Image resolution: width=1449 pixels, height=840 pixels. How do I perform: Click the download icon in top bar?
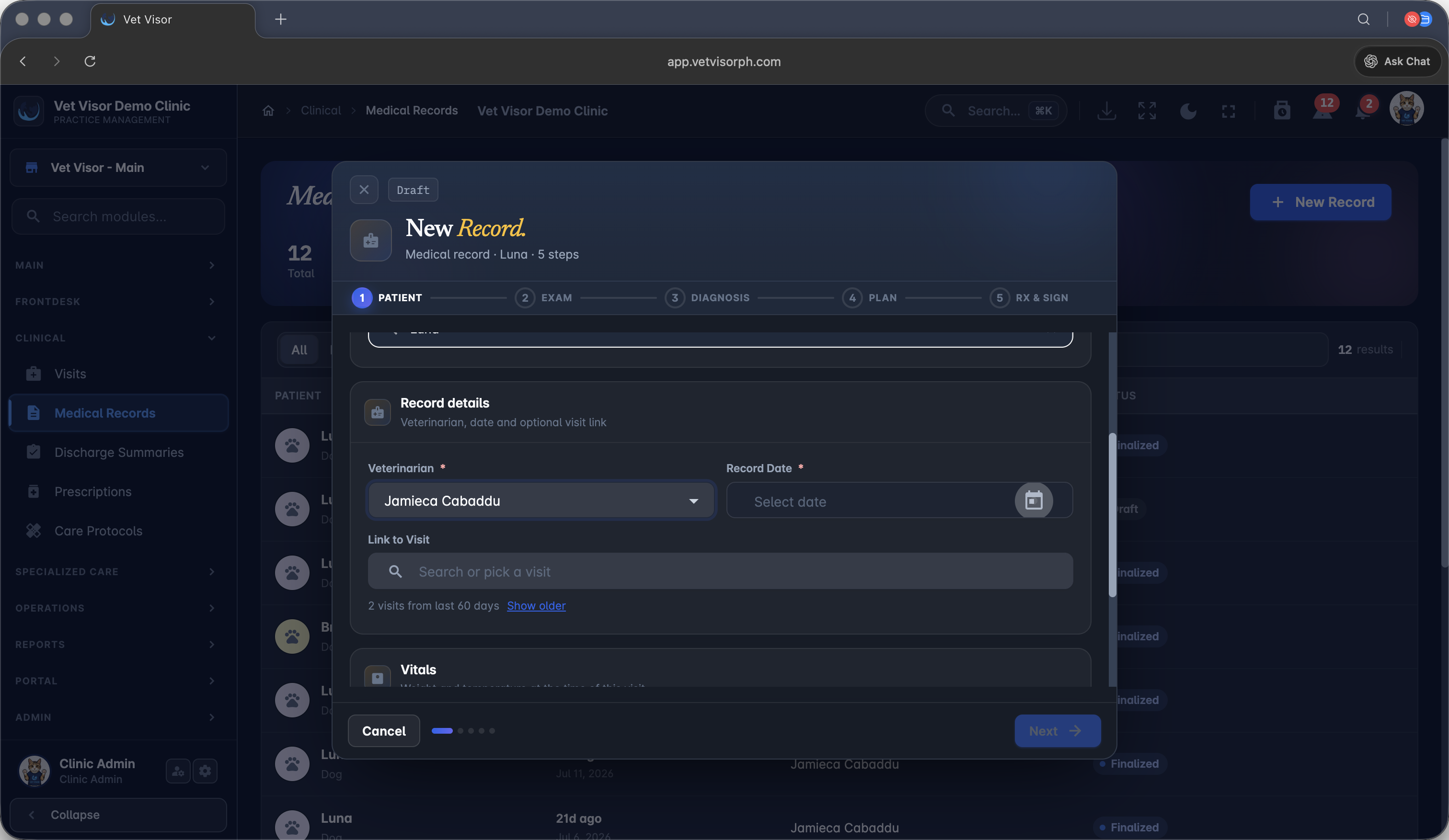click(1106, 110)
